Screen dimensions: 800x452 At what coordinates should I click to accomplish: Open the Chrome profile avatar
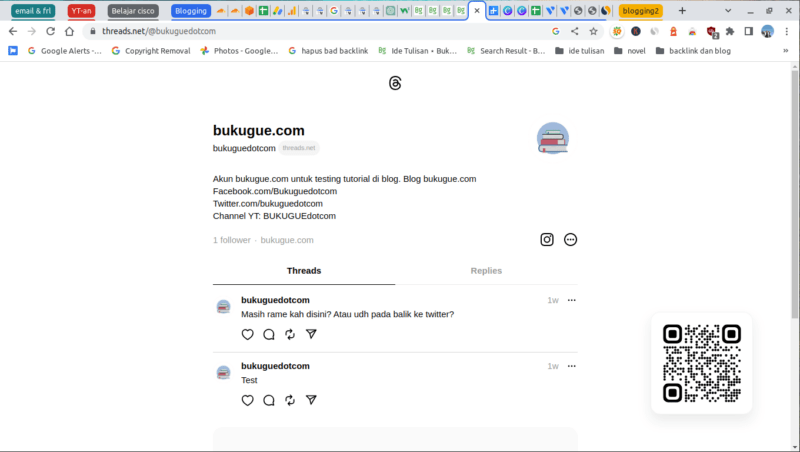click(x=767, y=31)
